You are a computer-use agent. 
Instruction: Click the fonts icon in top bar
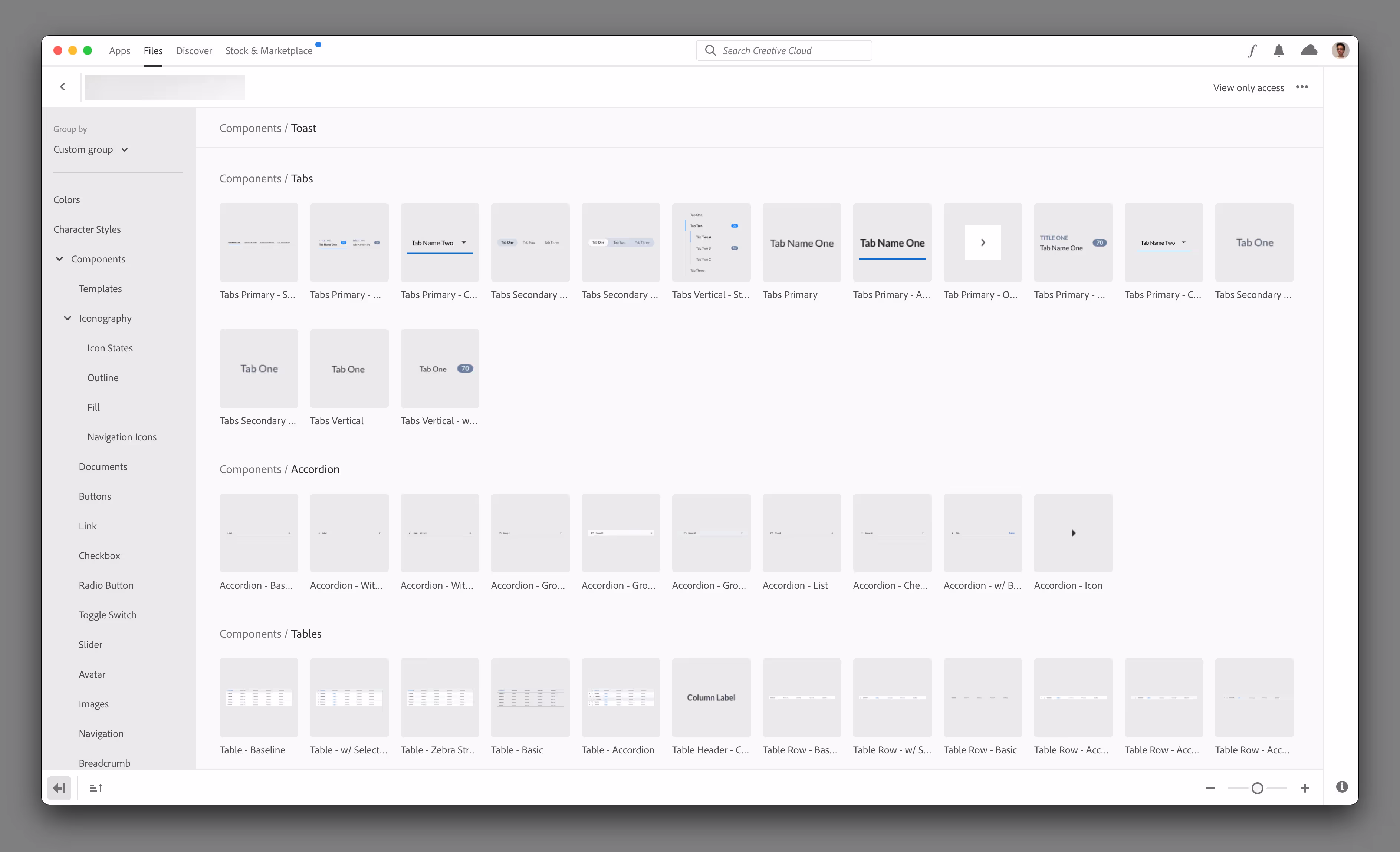click(x=1252, y=51)
